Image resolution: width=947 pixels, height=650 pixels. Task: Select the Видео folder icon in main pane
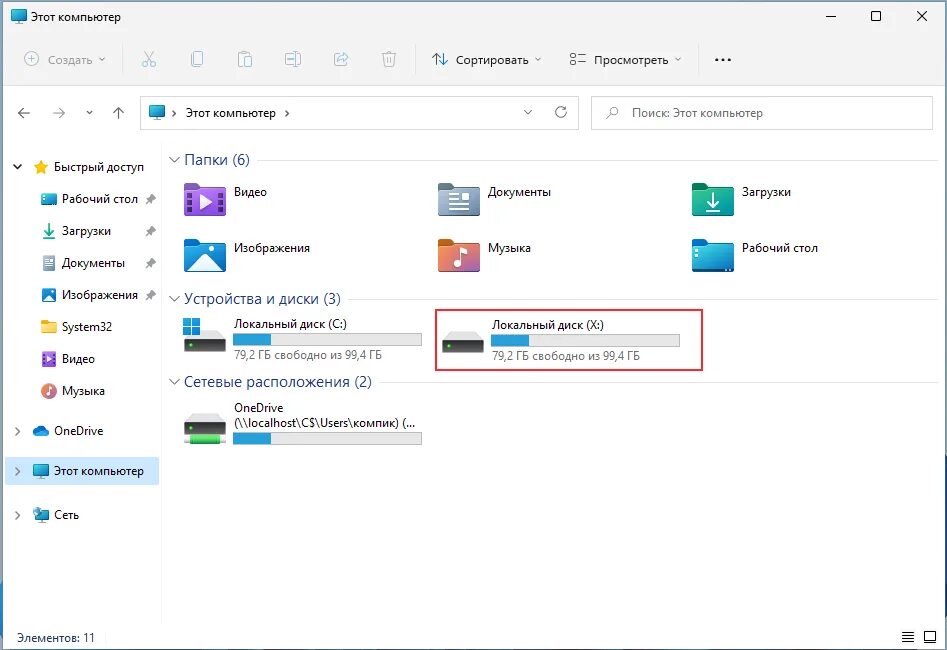point(205,199)
